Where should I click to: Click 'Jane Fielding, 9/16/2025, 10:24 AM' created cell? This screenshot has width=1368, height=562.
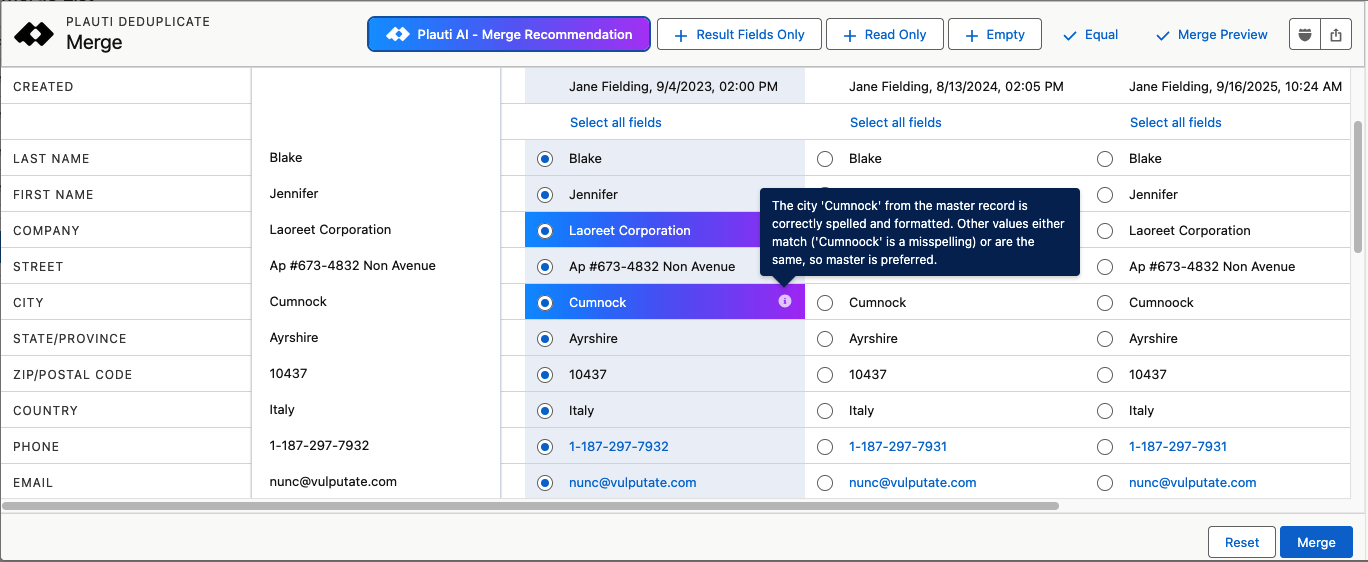(x=1236, y=87)
